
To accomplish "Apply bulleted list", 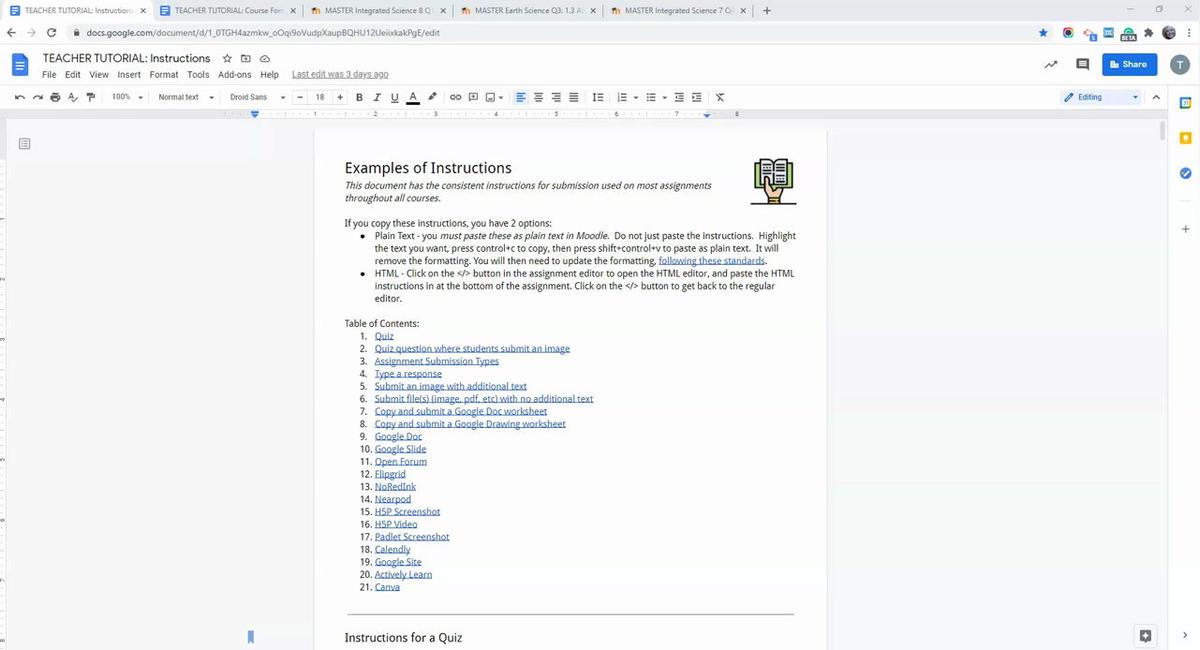I will click(x=650, y=97).
